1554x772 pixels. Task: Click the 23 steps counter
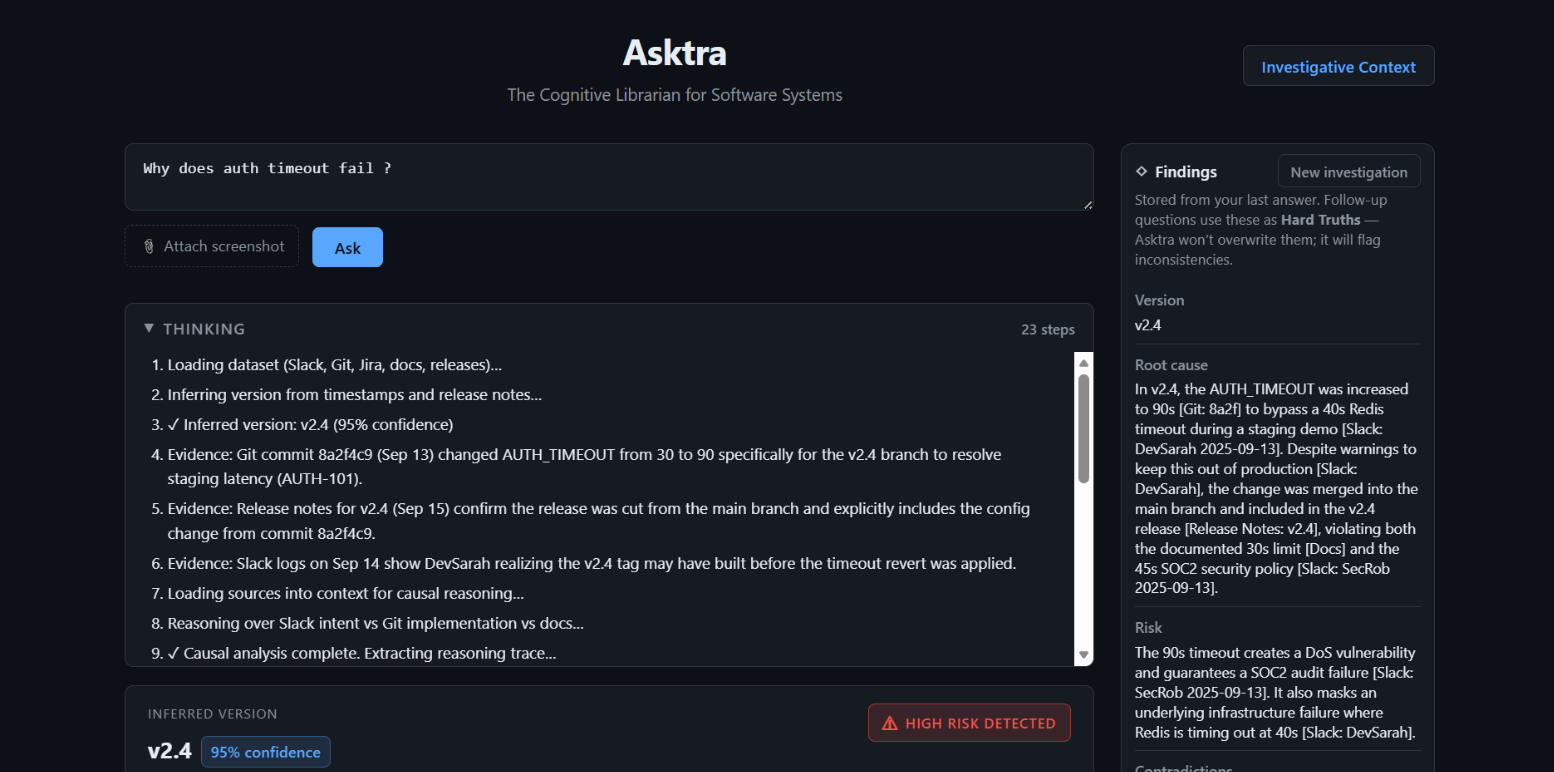pos(1047,330)
